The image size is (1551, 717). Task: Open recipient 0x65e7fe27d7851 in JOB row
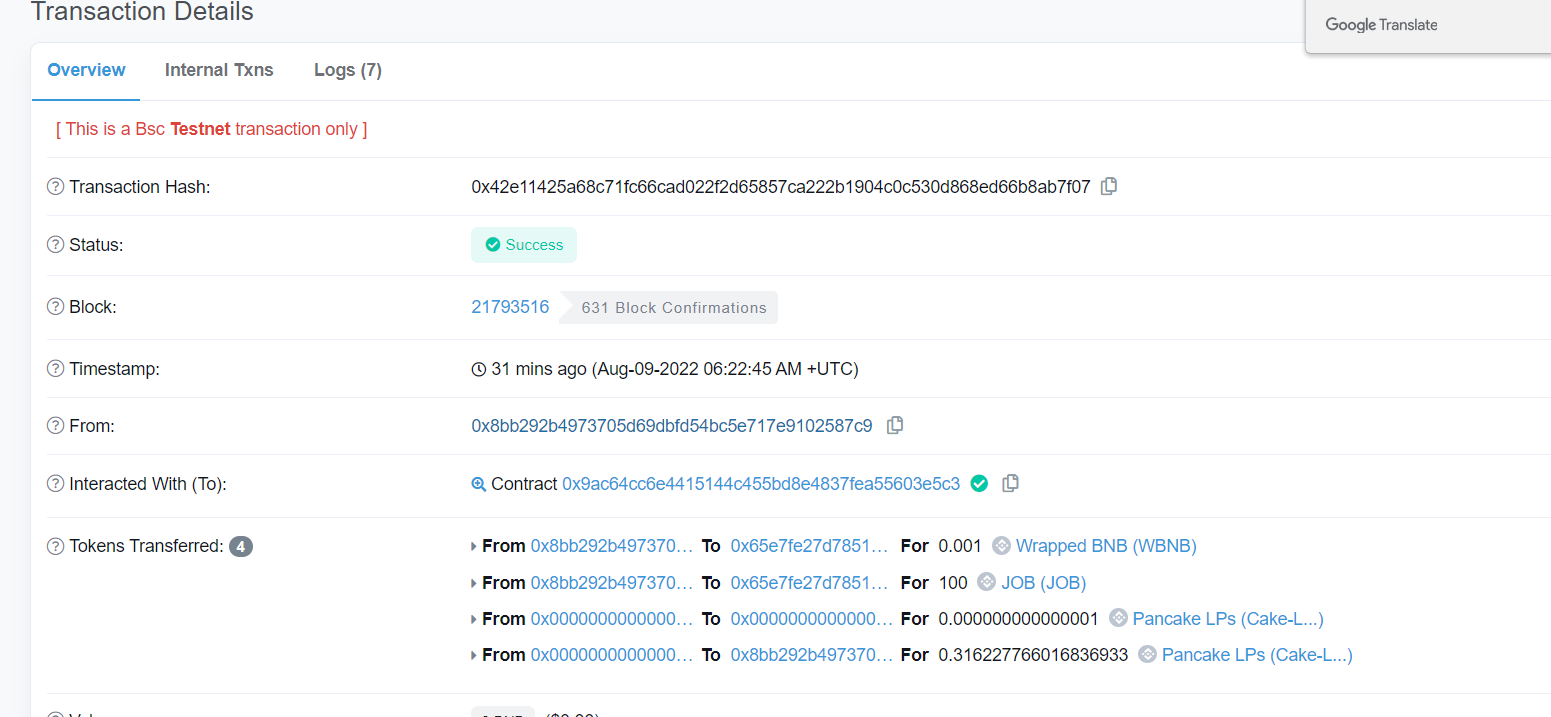[x=810, y=582]
